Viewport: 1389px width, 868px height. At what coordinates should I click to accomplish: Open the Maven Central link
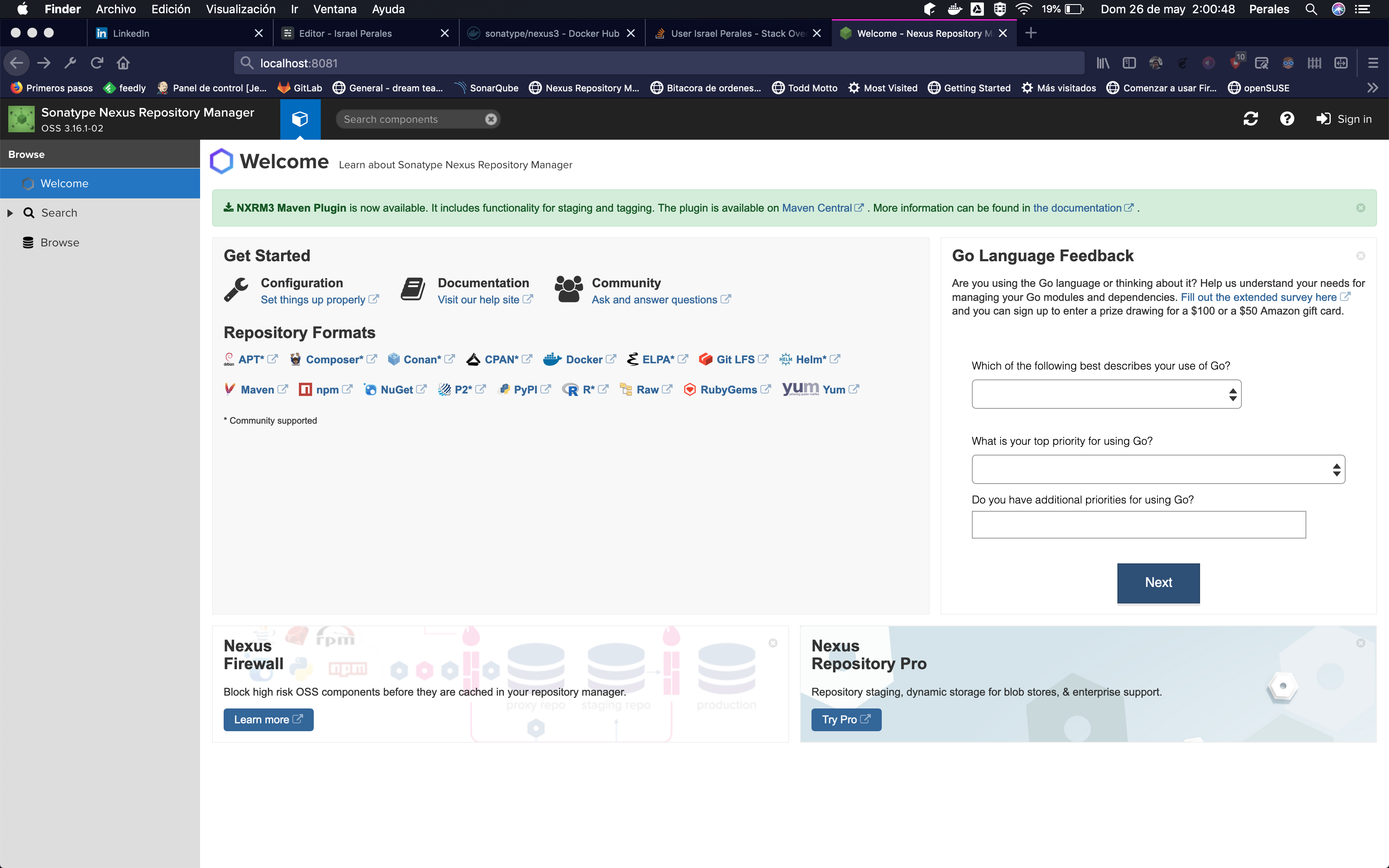click(x=822, y=208)
